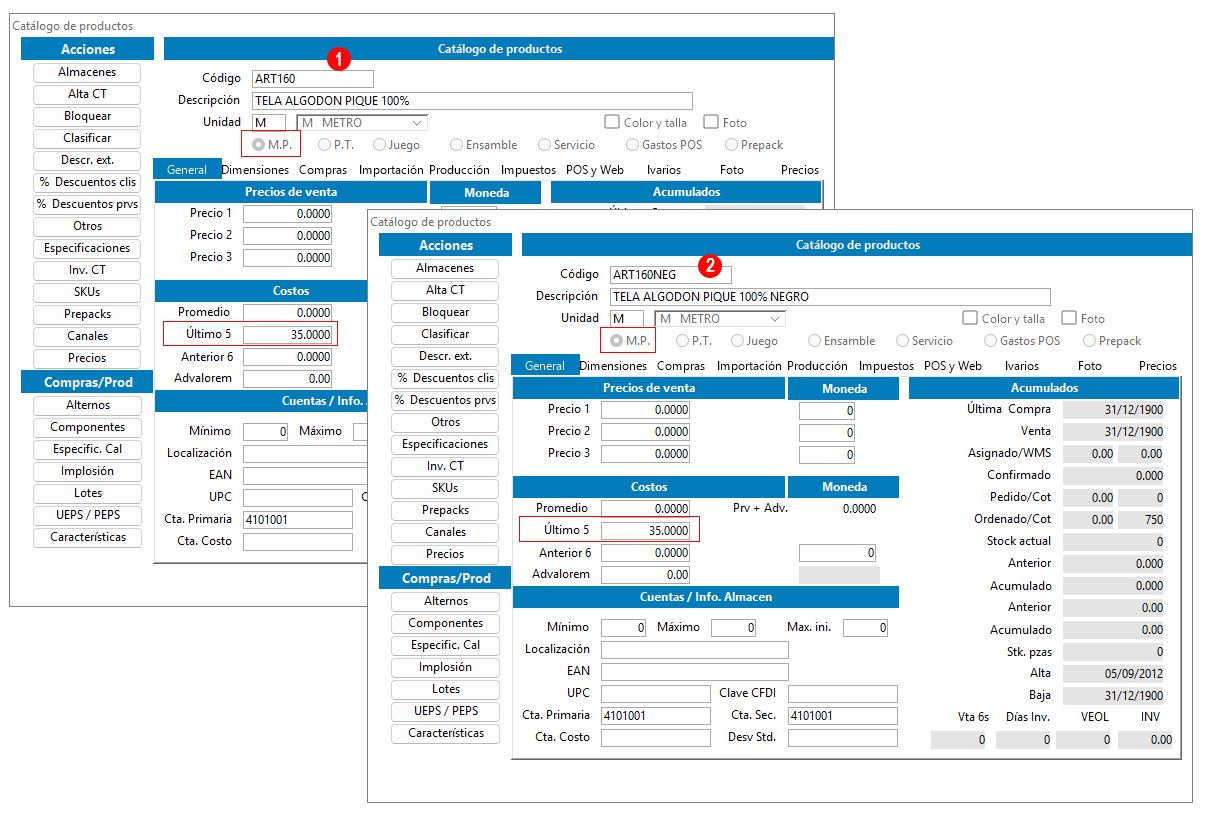Click Cta. Primaria field in back ART160 window
Screen dimensions: 1205x813
(x=298, y=520)
